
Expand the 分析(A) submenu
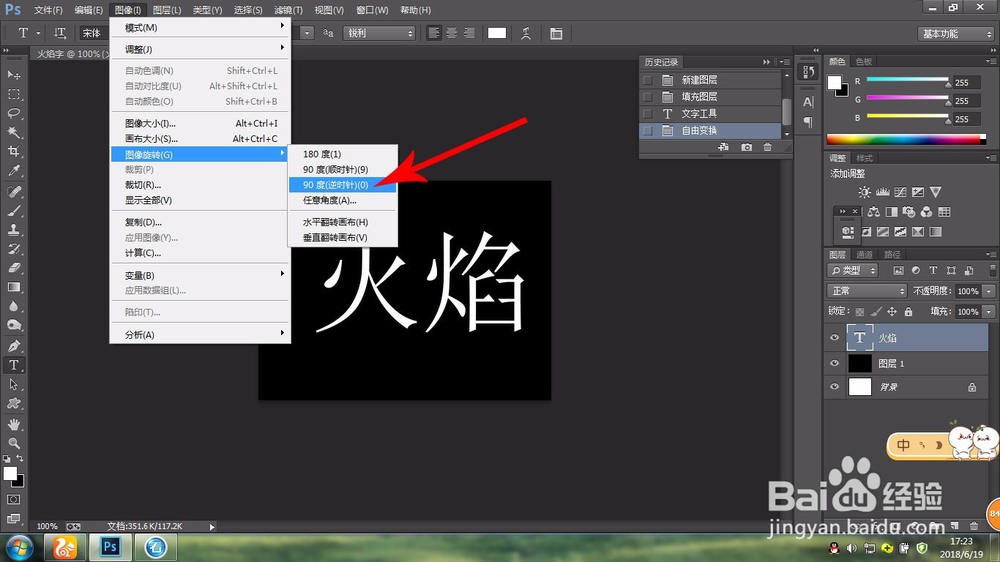200,335
